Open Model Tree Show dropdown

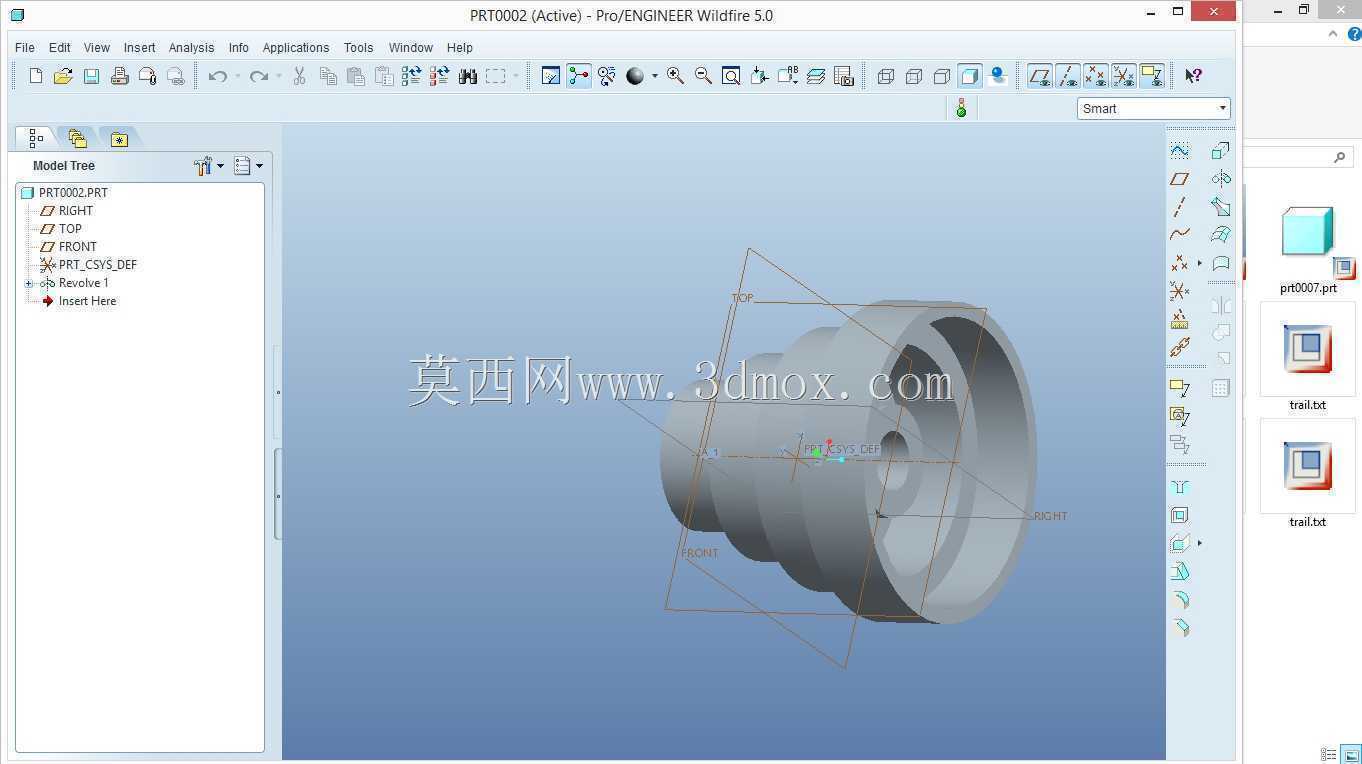click(248, 166)
